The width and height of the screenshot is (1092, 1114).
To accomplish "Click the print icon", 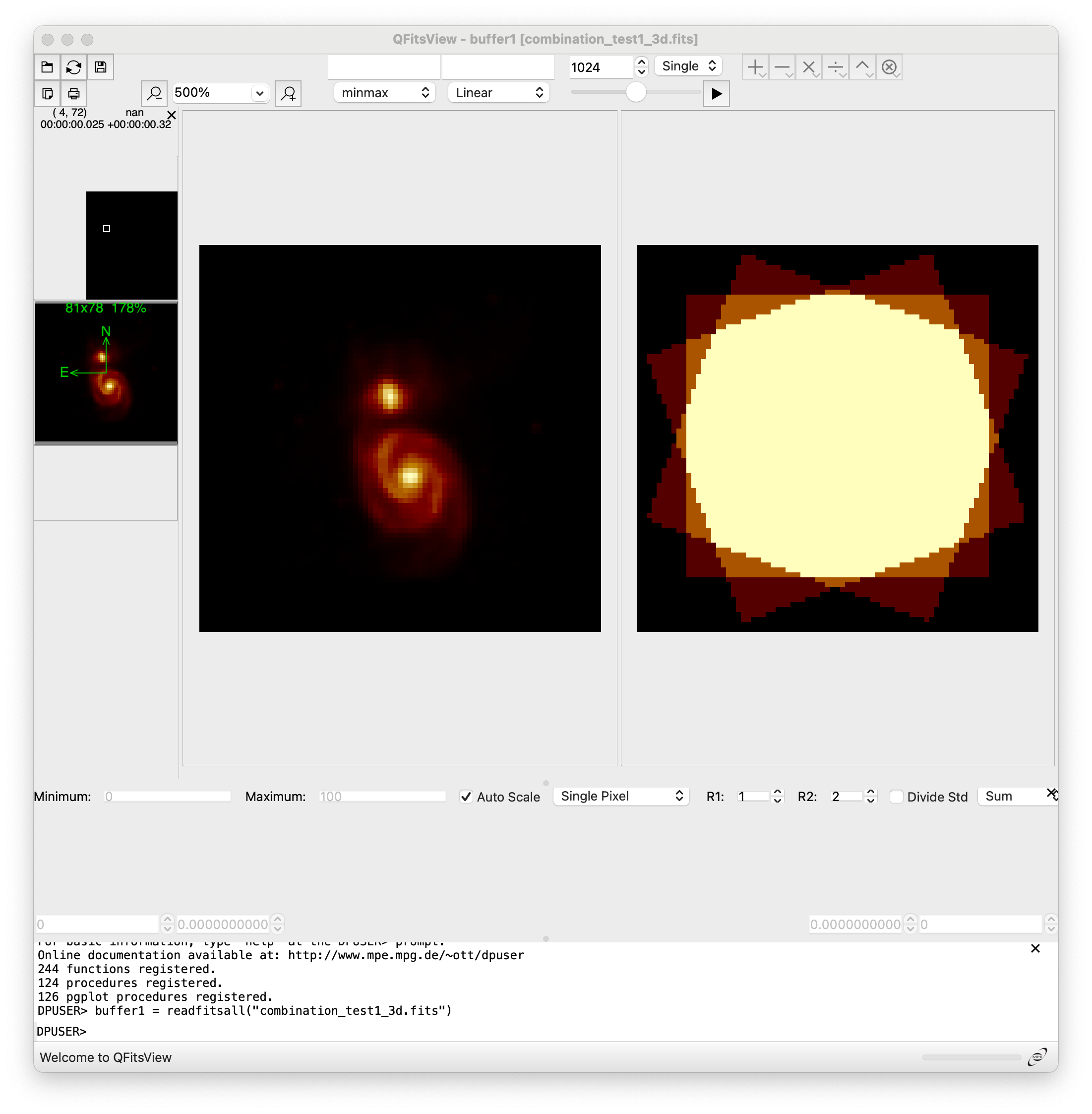I will click(73, 94).
